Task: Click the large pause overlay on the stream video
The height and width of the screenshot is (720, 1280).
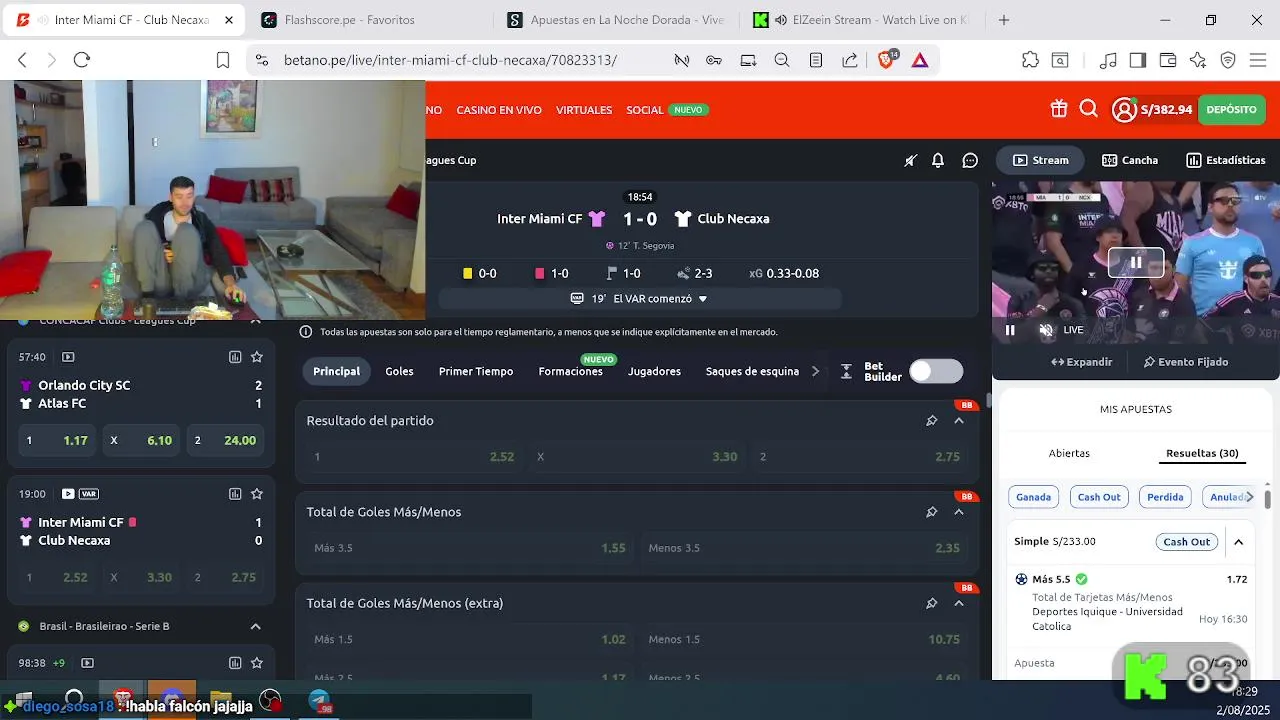Action: (x=1136, y=263)
